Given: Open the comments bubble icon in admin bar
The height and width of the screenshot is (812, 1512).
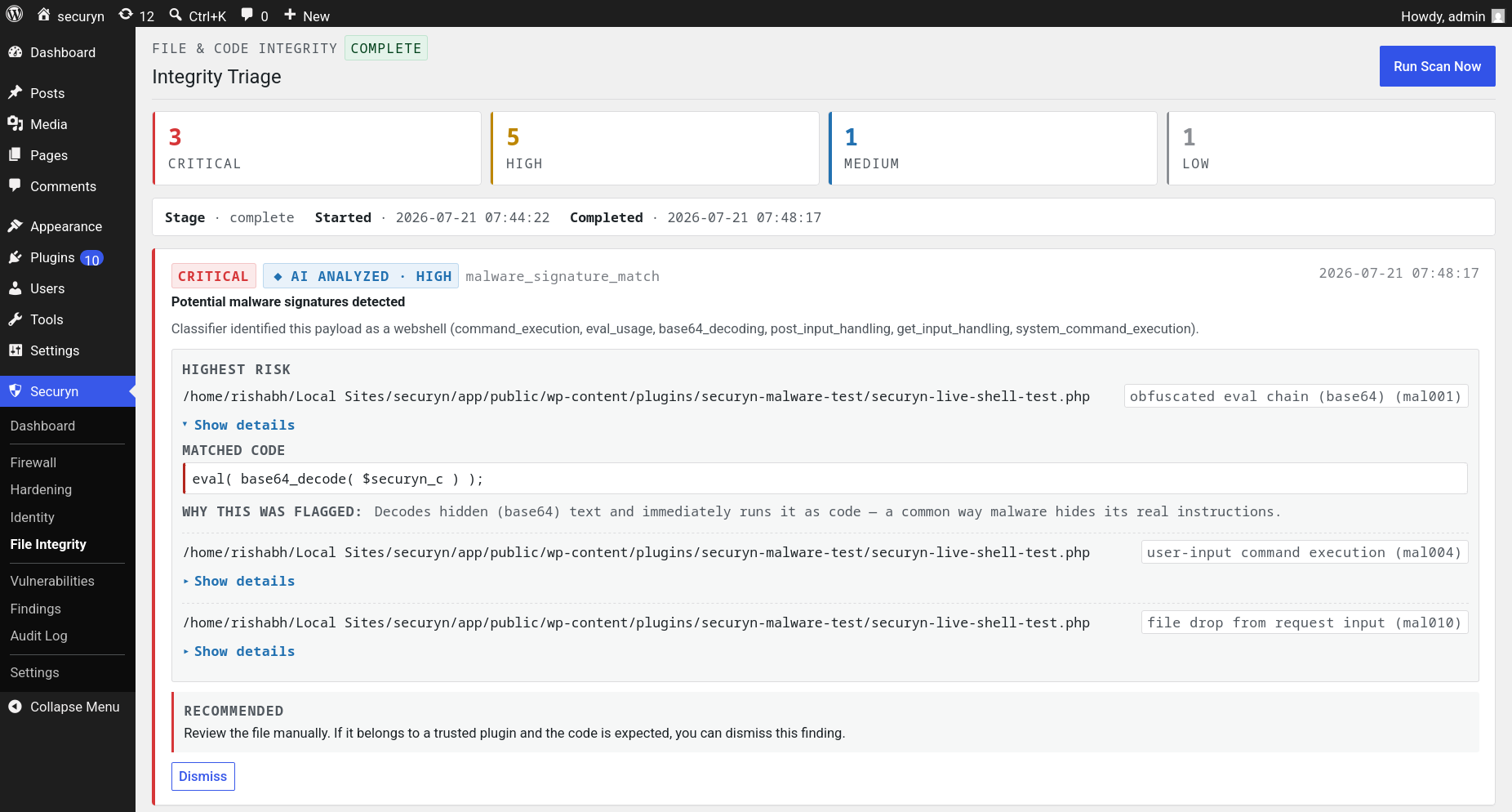Looking at the screenshot, I should point(247,15).
